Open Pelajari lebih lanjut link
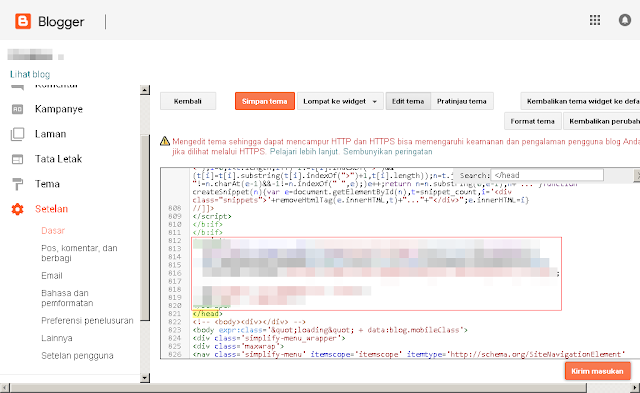640x393 pixels. pos(304,151)
